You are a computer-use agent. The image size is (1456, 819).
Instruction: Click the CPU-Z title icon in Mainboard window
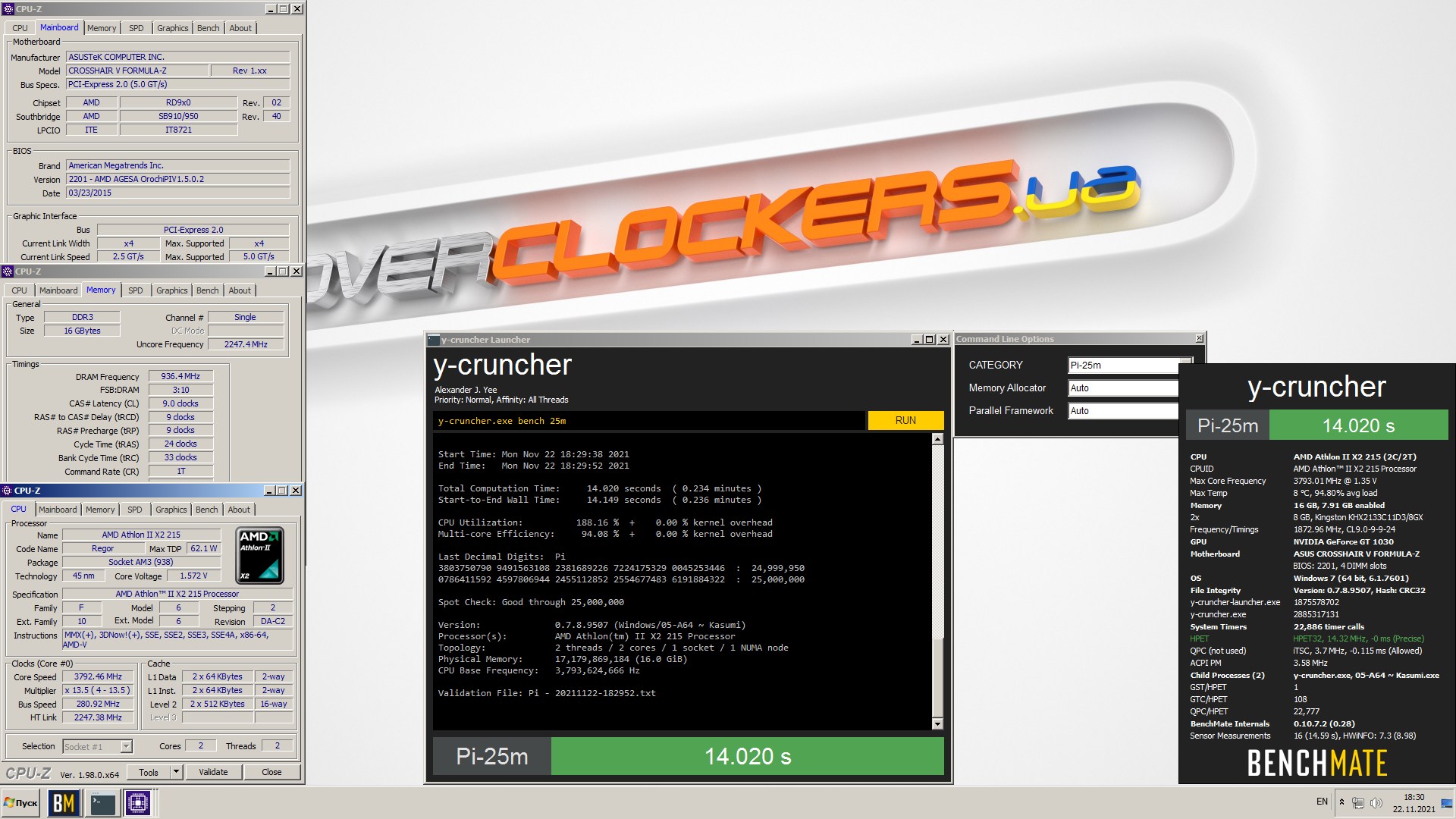(x=8, y=9)
